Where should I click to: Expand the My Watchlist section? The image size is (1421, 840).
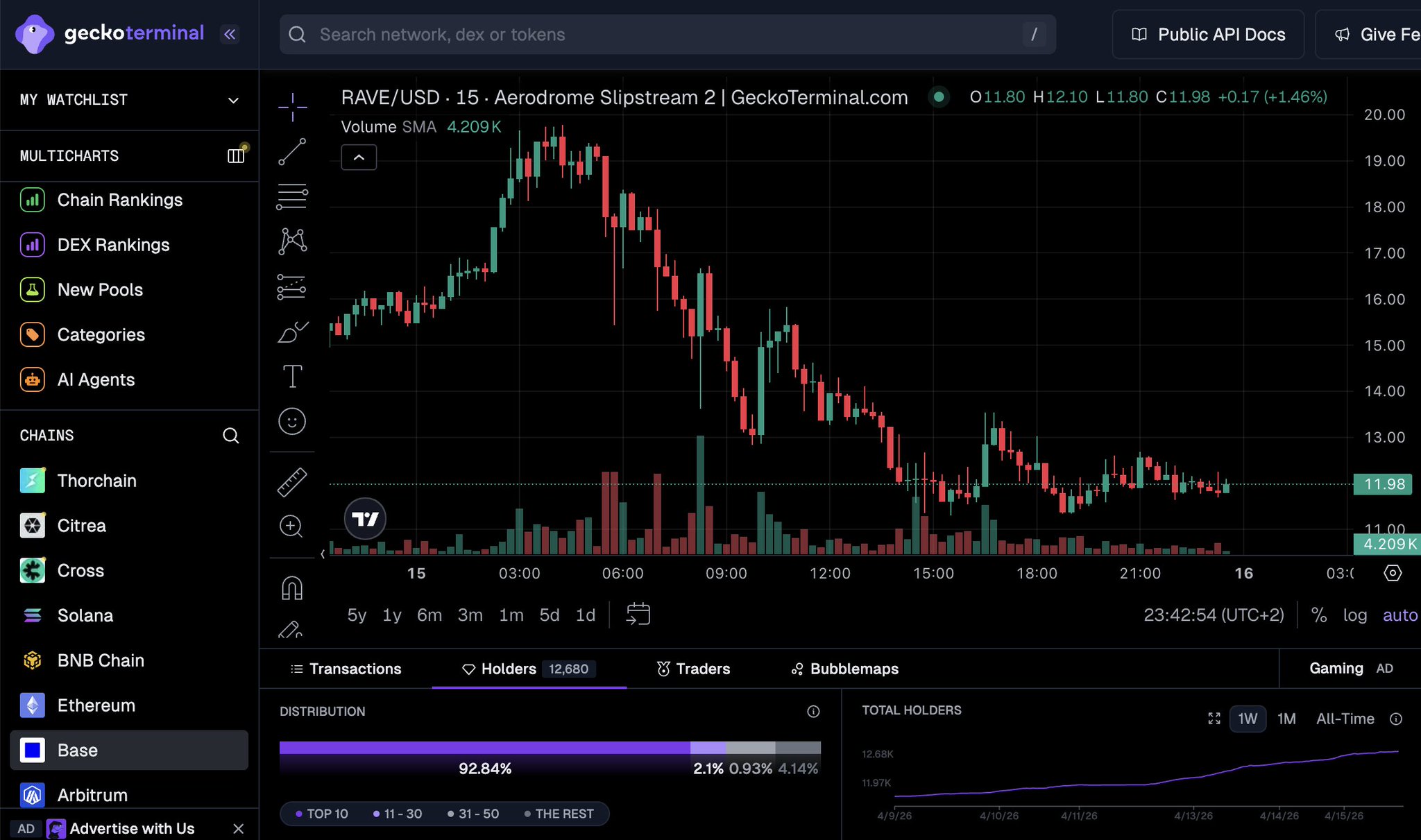[233, 100]
